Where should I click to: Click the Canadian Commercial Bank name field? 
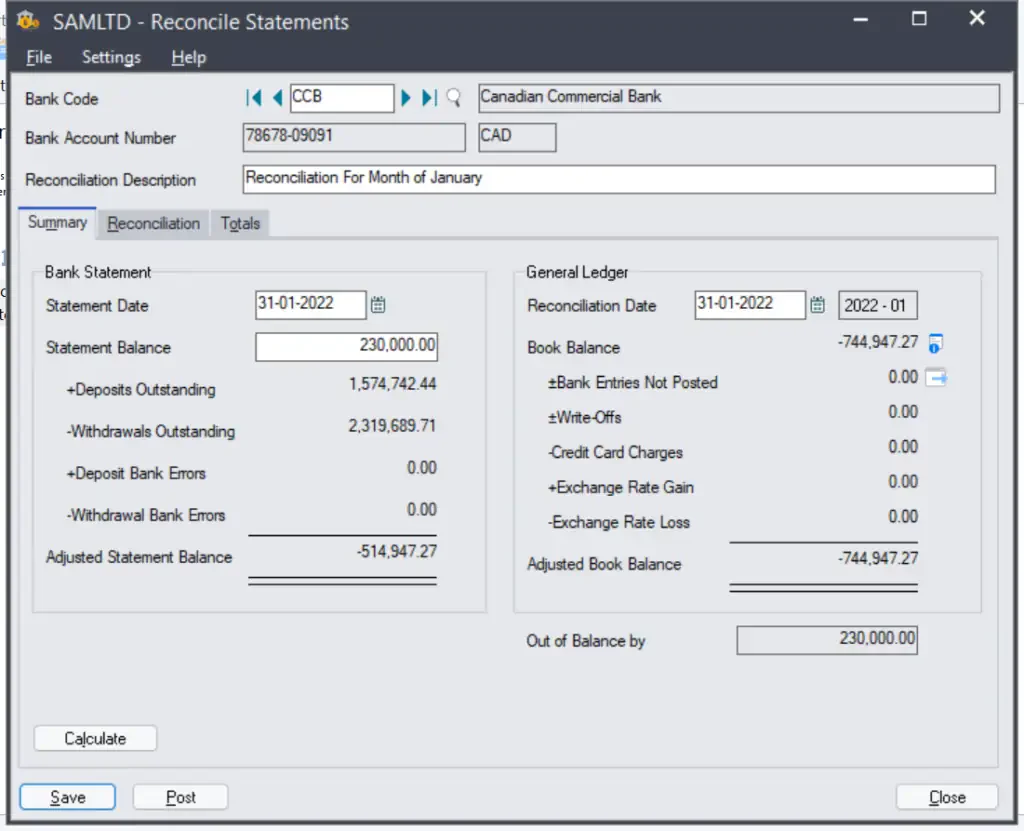click(739, 98)
